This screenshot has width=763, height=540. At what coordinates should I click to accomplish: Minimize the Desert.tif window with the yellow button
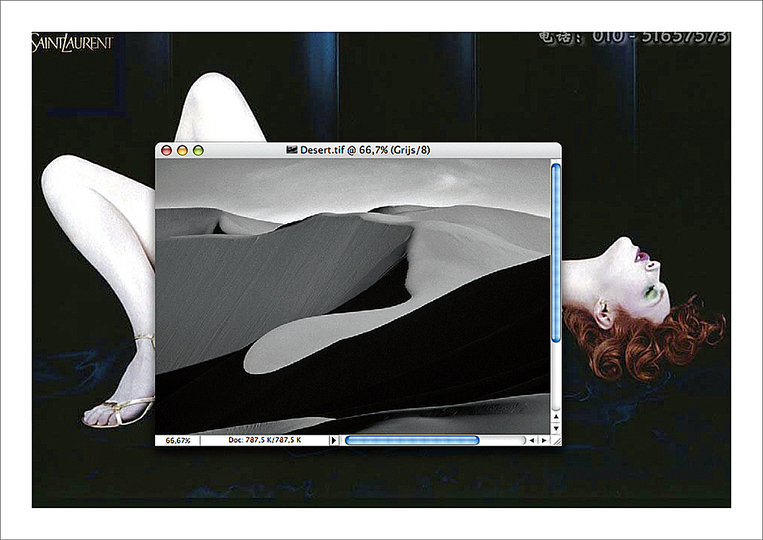pyautogui.click(x=182, y=151)
